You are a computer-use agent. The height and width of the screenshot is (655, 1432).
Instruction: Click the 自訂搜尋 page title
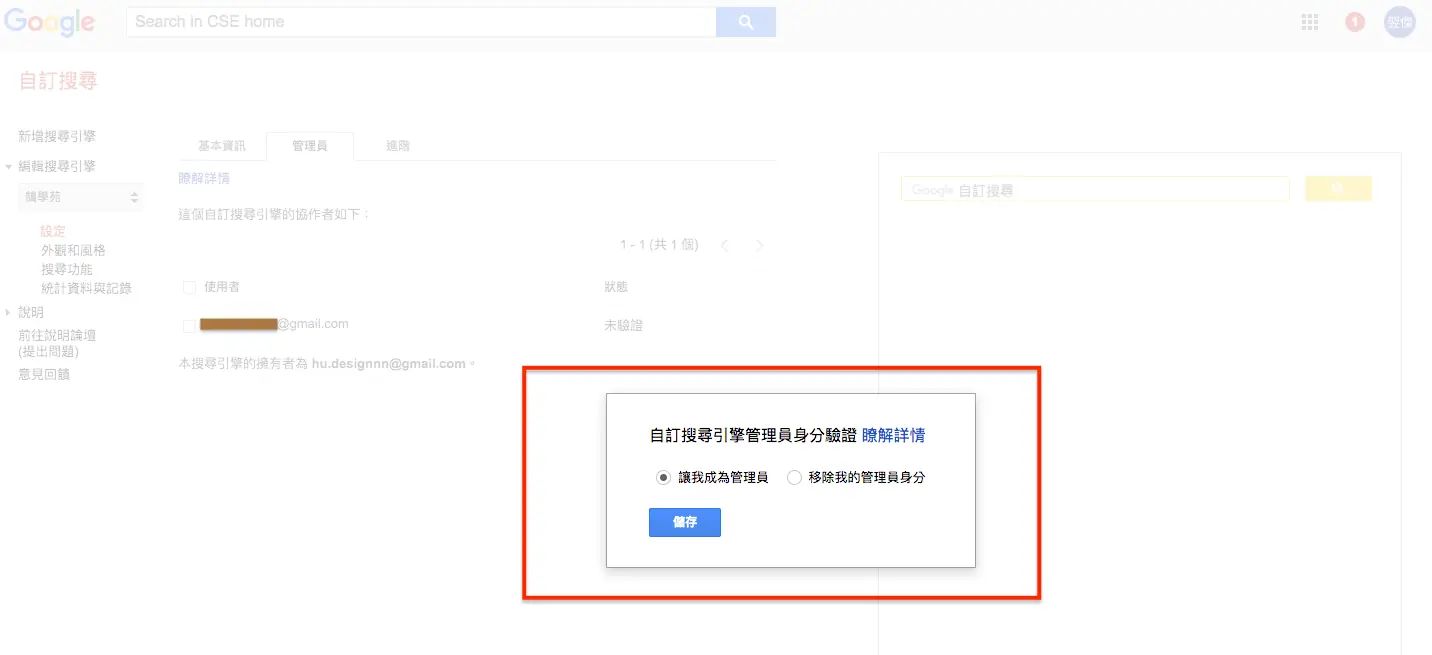pos(59,82)
